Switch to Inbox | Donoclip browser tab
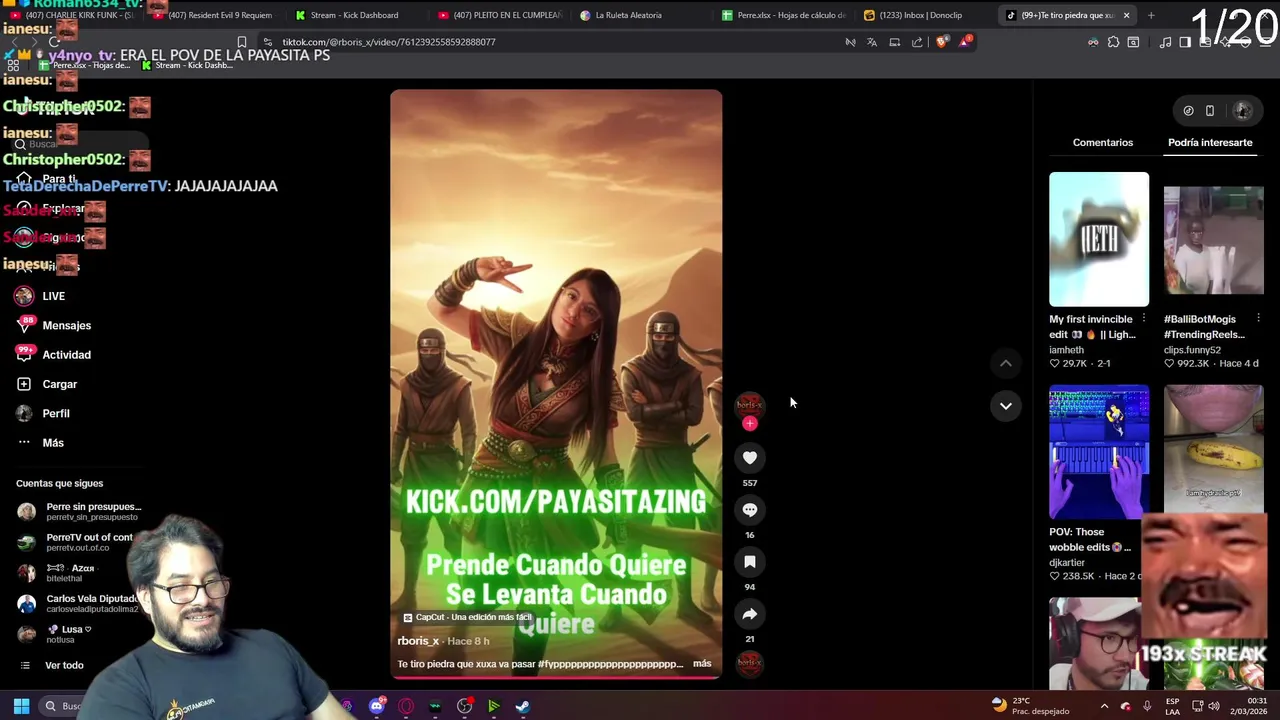Image resolution: width=1280 pixels, height=720 pixels. tap(921, 15)
